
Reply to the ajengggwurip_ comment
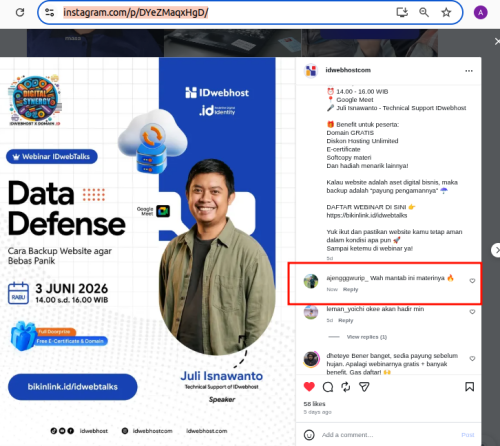(350, 289)
